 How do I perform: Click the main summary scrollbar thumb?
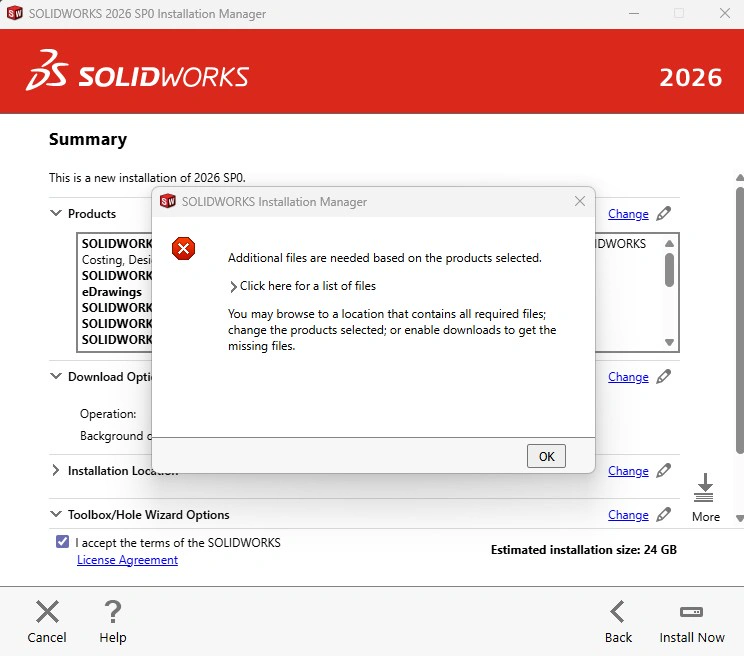coord(740,320)
